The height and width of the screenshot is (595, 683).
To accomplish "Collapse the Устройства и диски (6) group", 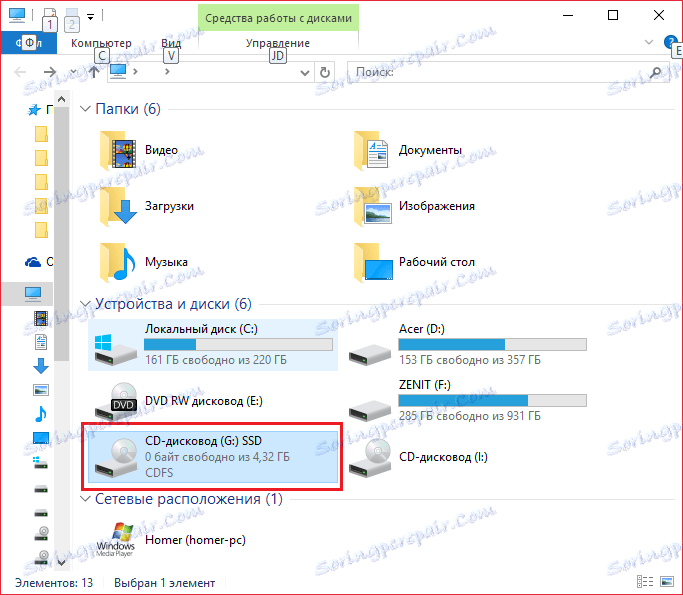I will [x=85, y=304].
